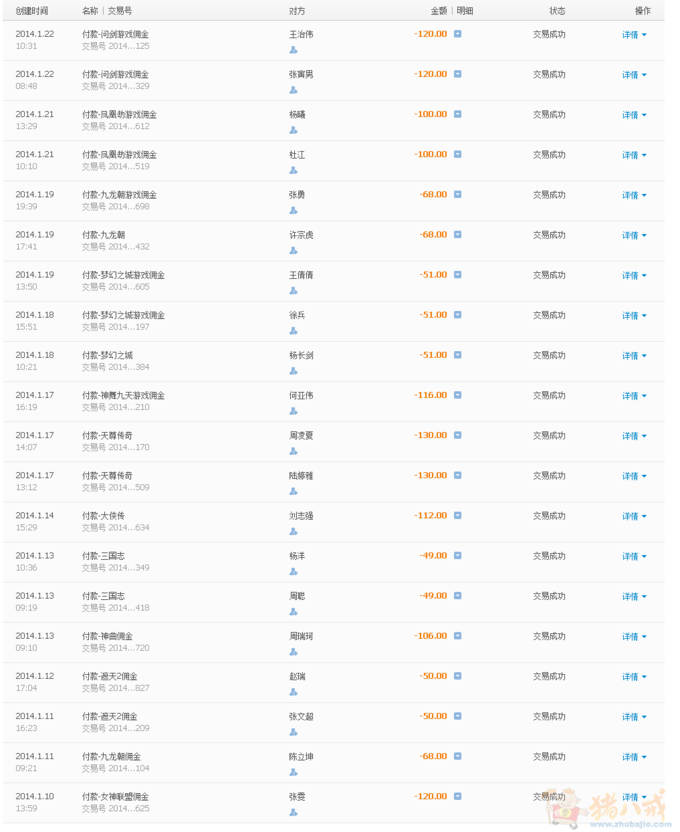This screenshot has height=832, width=680.
Task: Click the contact icon under 周聪
Action: pos(293,612)
